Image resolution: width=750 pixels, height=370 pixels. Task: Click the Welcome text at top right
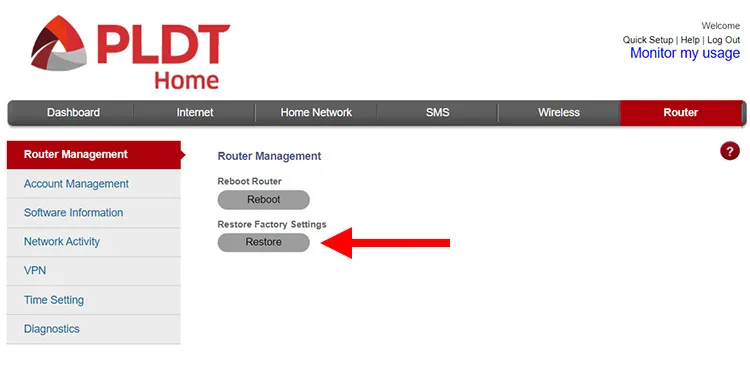721,26
